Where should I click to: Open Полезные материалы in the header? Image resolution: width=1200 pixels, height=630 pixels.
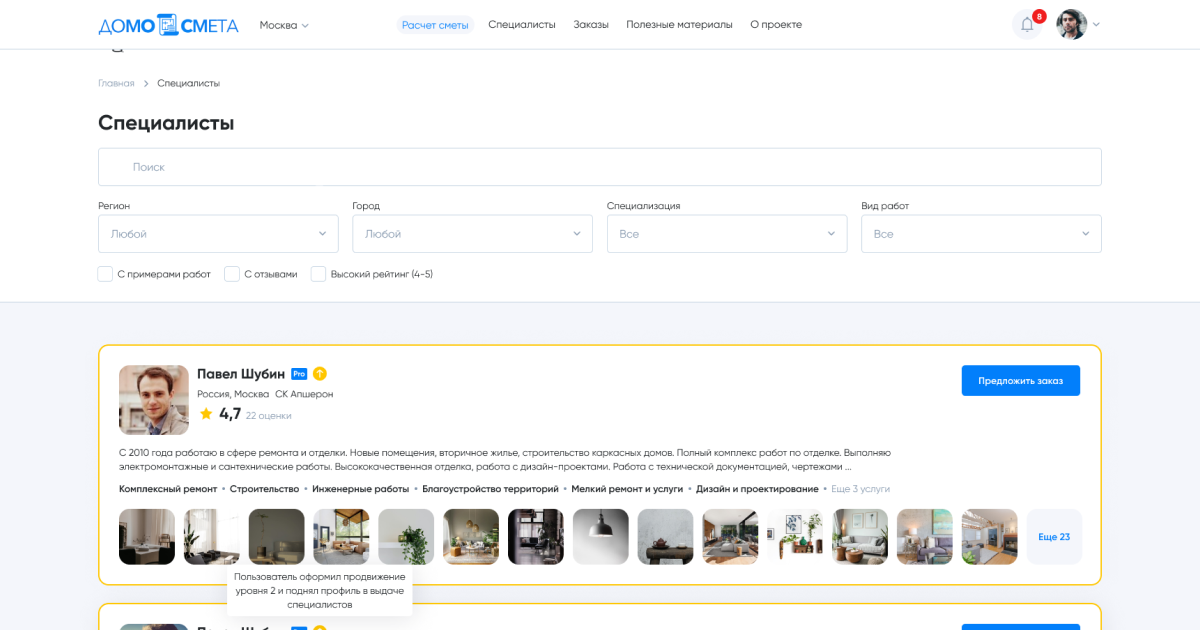point(679,25)
